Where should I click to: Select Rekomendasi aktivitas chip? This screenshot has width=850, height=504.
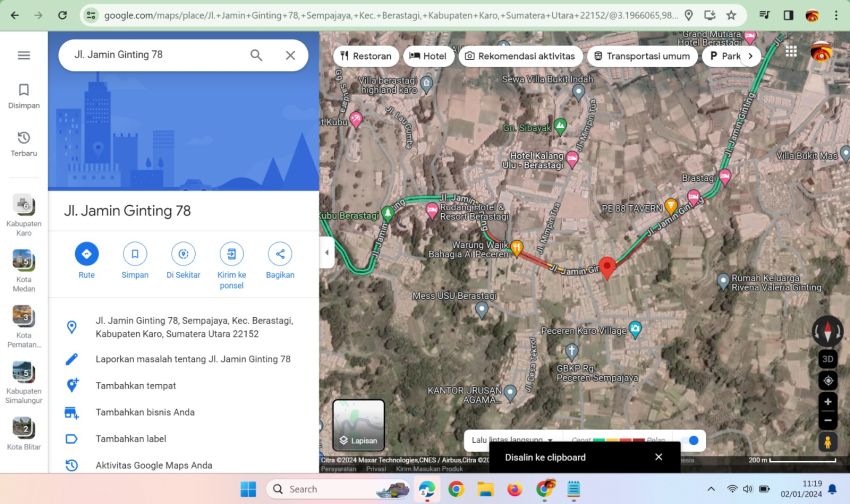coord(520,56)
